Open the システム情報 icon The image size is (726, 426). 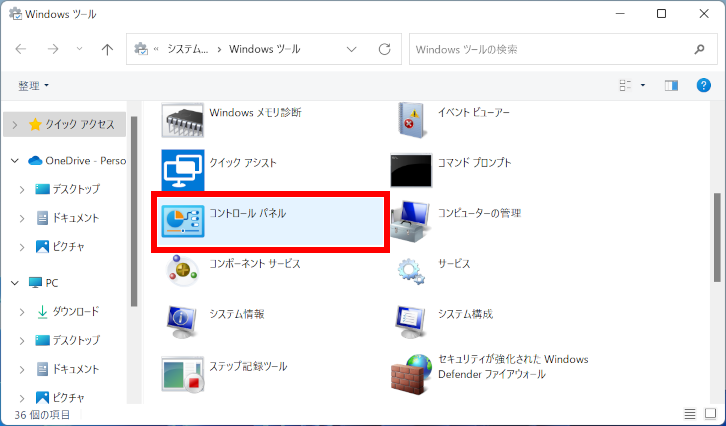coord(182,321)
